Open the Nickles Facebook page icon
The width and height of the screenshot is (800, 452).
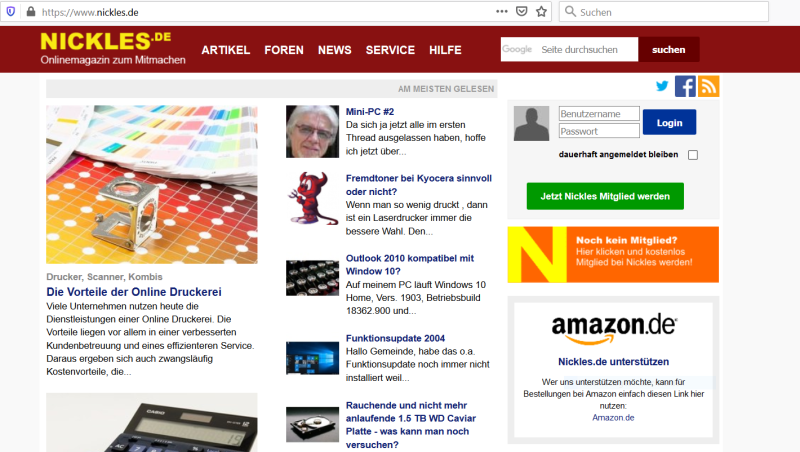685,86
